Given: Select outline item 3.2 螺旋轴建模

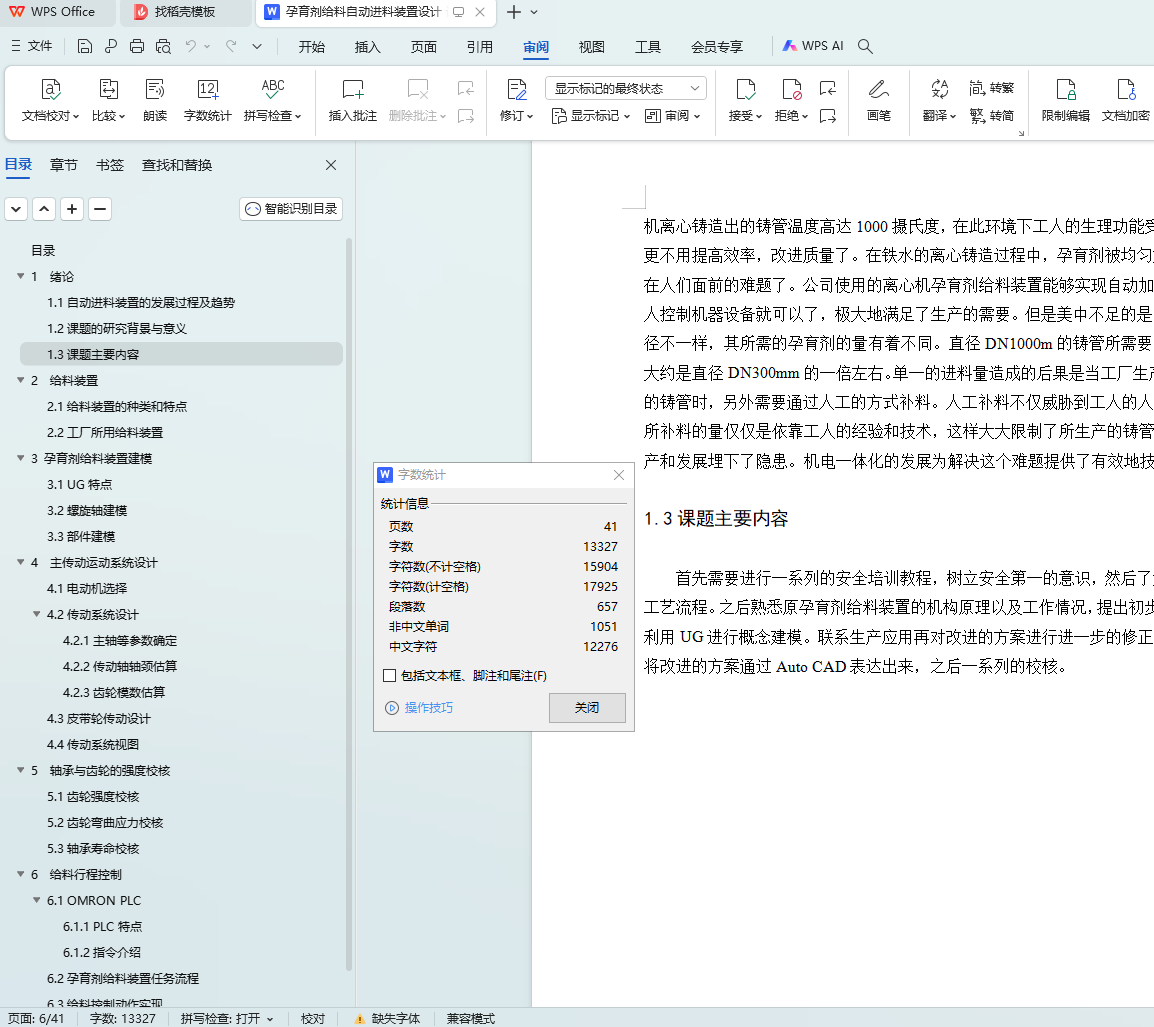Looking at the screenshot, I should (87, 510).
